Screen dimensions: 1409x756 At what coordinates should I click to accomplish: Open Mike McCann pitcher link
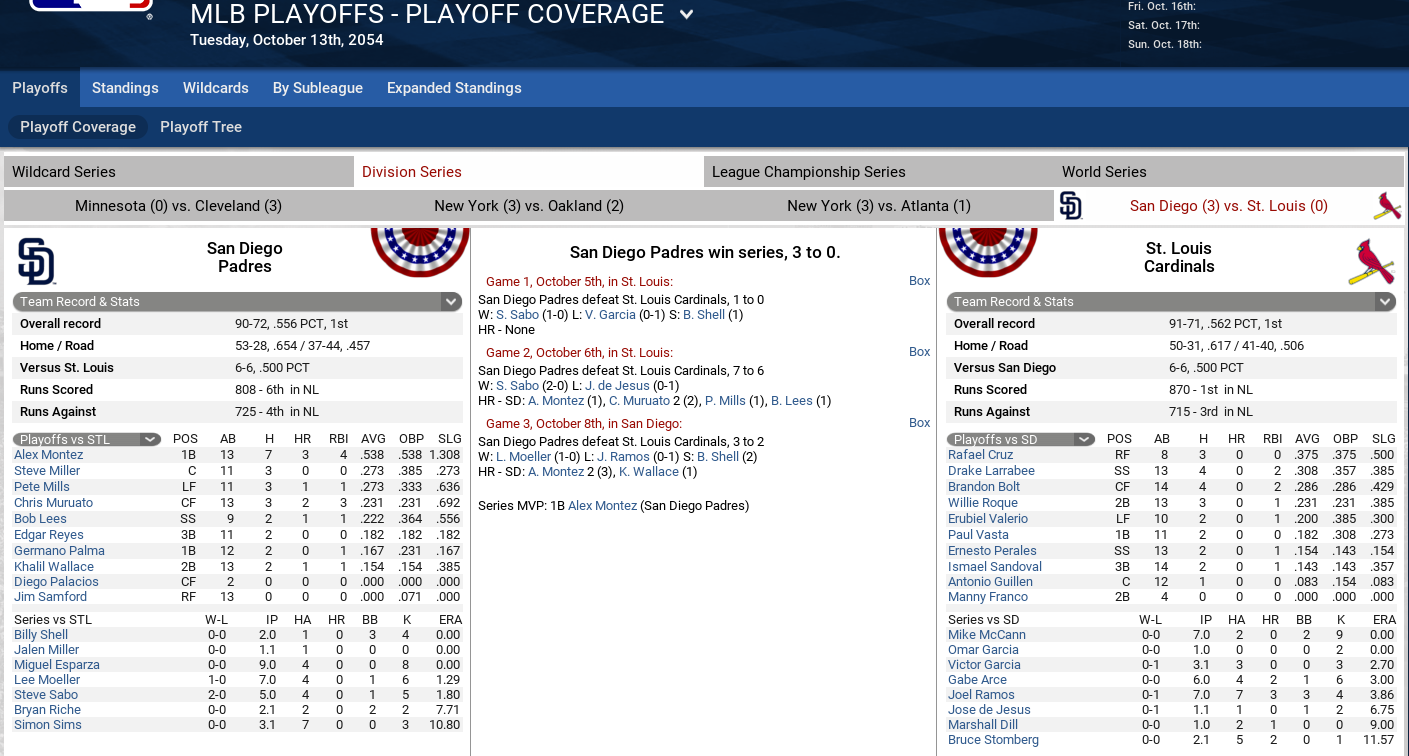(x=986, y=635)
